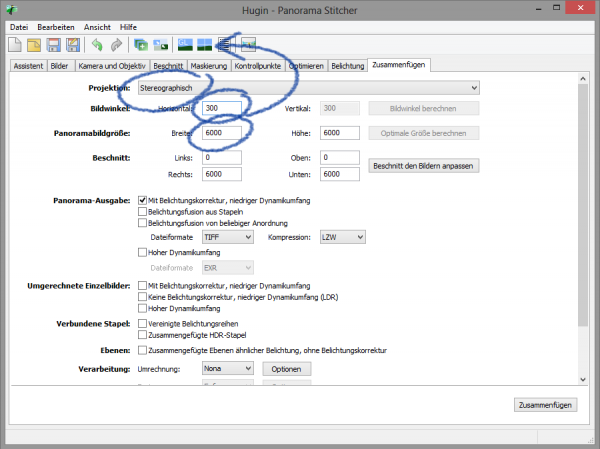Check Mit Belichtungskorrektur under Umgerechnete Einzelbilder
Image resolution: width=600 pixels, height=449 pixels.
[x=142, y=286]
